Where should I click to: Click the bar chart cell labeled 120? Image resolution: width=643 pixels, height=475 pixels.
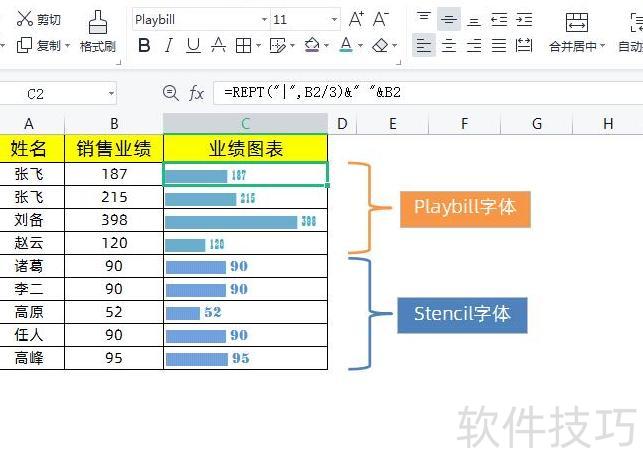pos(245,243)
